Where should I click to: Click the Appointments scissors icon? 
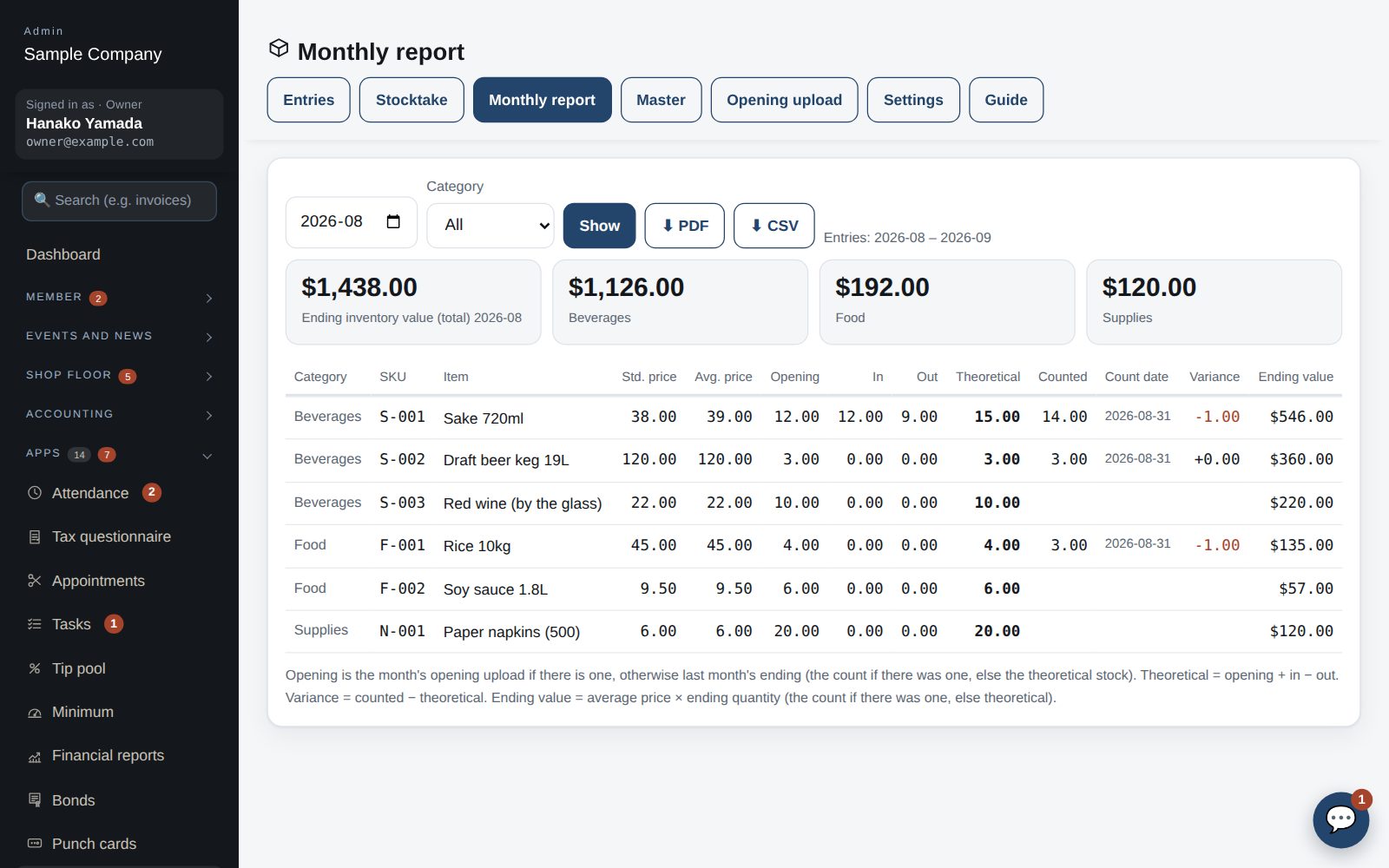(x=35, y=581)
